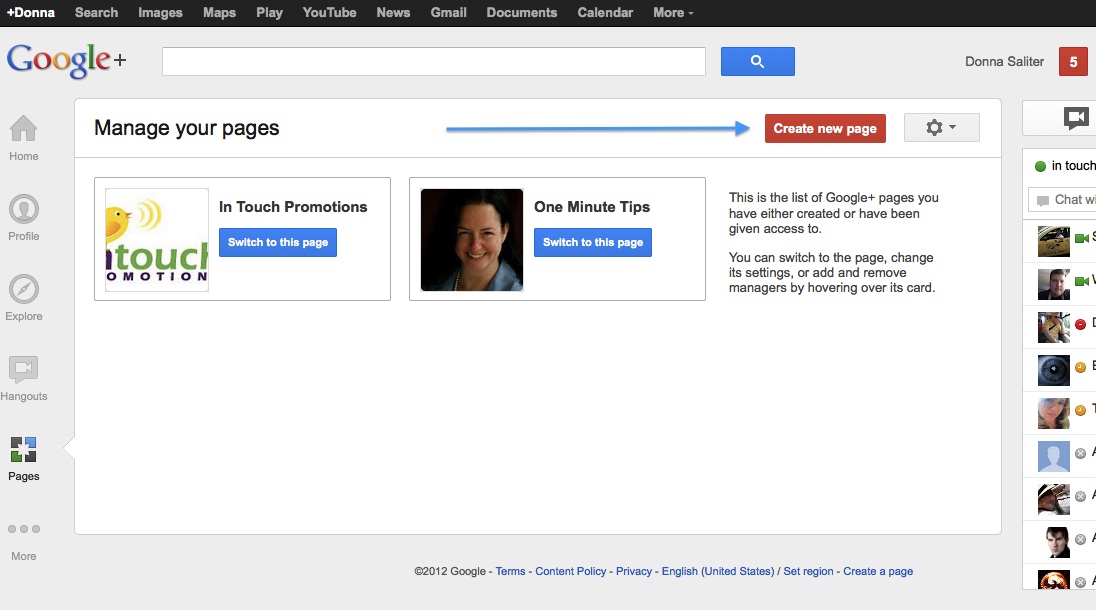Screen dimensions: 1096x610
Task: Open Play in the top bar
Action: [269, 13]
